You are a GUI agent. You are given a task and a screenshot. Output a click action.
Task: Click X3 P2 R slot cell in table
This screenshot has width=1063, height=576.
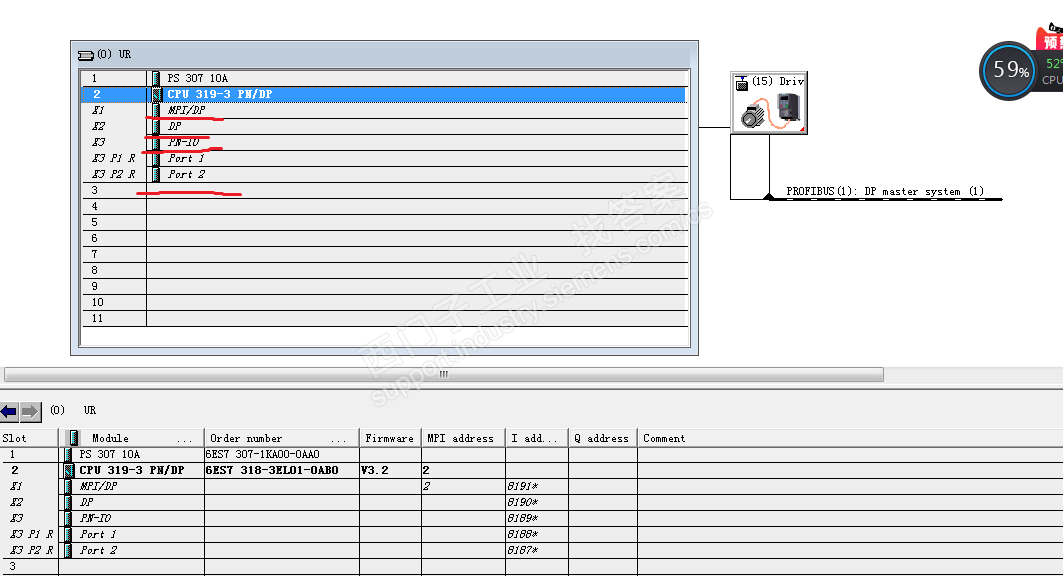pos(29,550)
